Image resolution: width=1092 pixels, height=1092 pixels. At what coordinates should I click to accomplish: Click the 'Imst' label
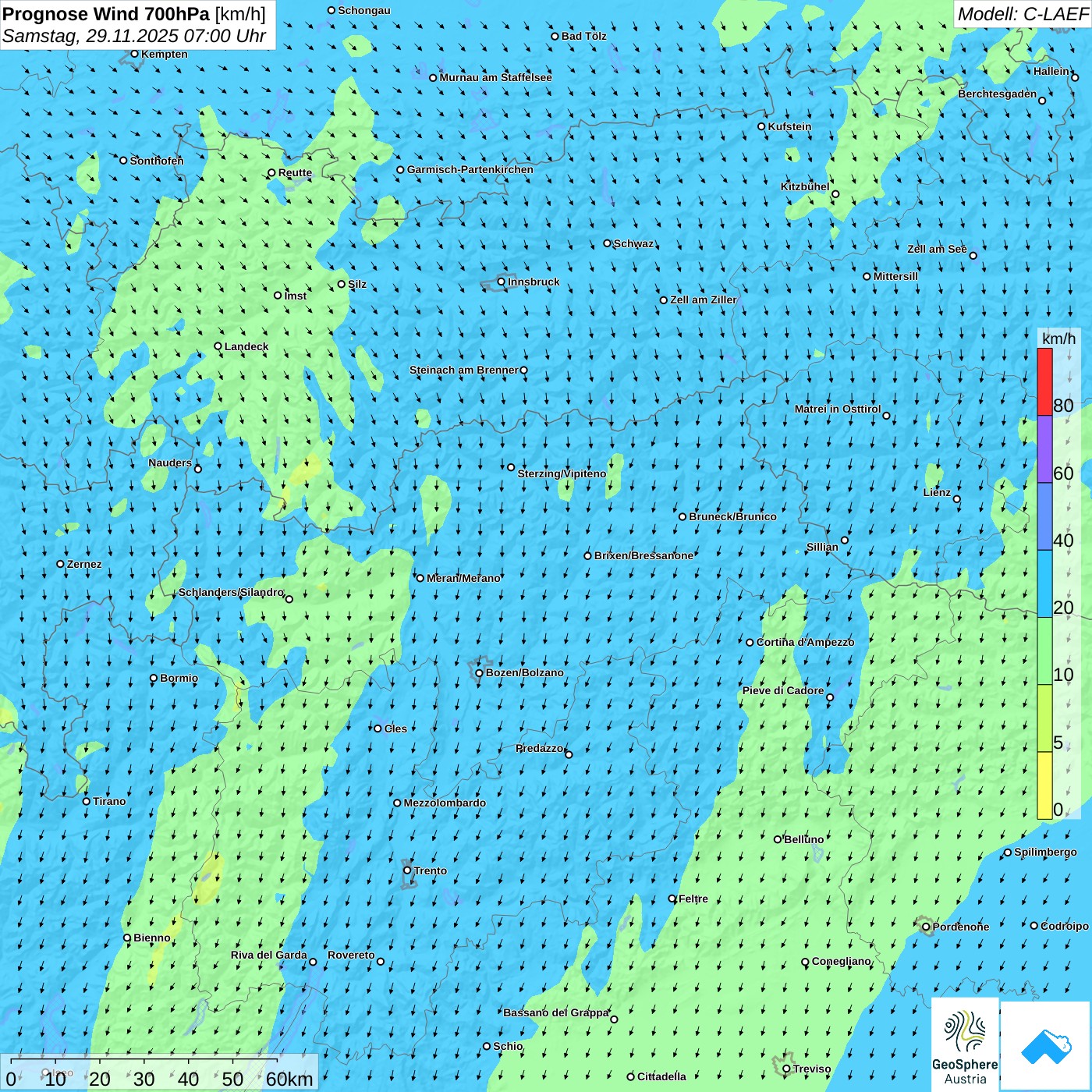coord(296,296)
